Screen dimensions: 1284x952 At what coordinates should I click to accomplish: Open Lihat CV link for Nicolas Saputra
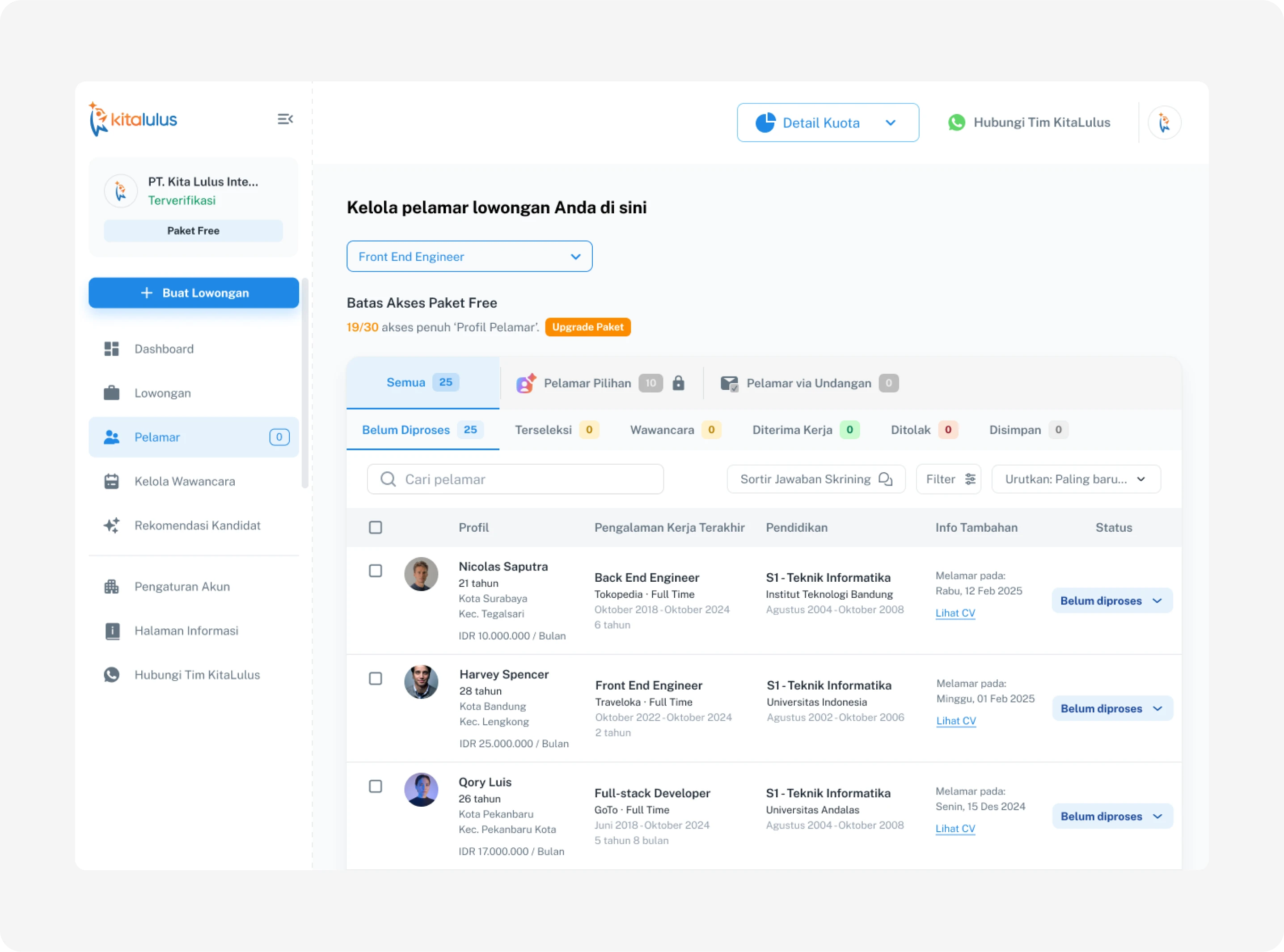coord(955,613)
